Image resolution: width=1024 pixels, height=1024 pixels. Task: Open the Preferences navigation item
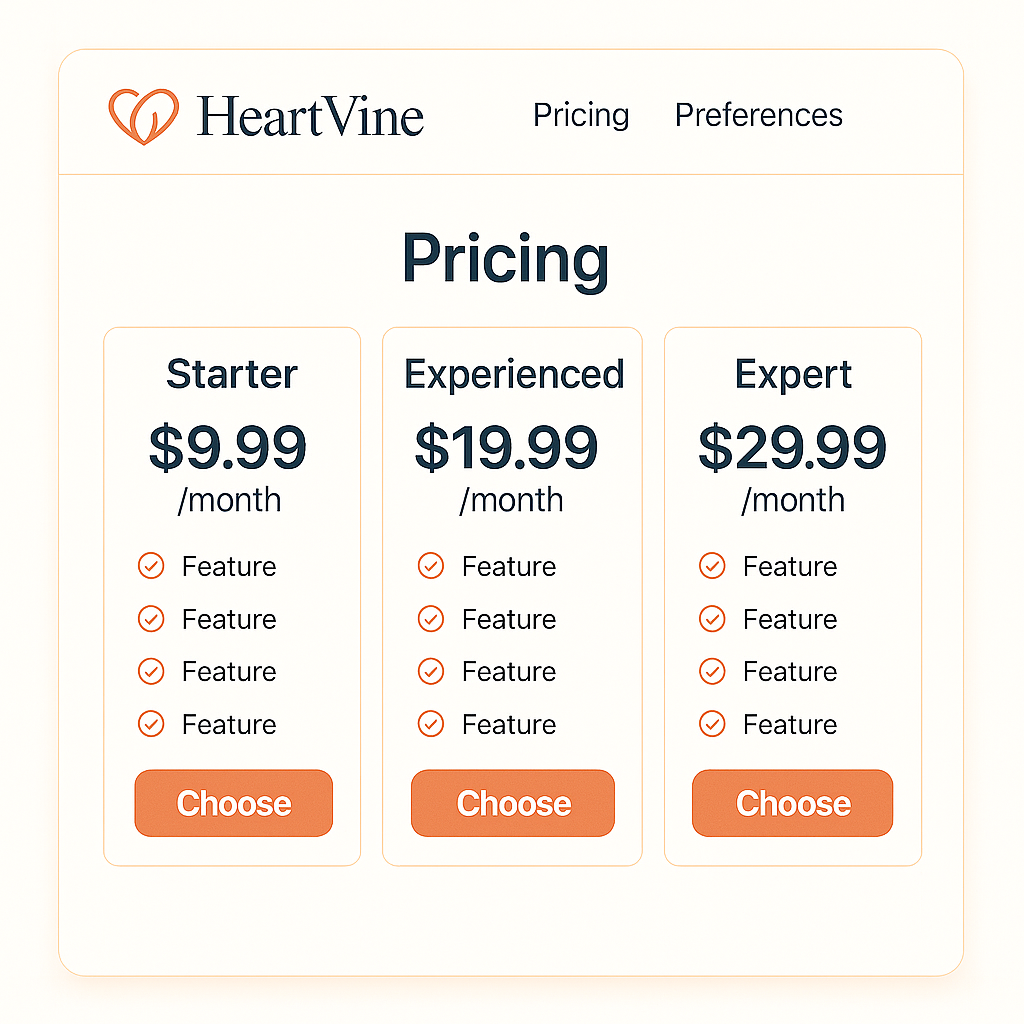758,115
